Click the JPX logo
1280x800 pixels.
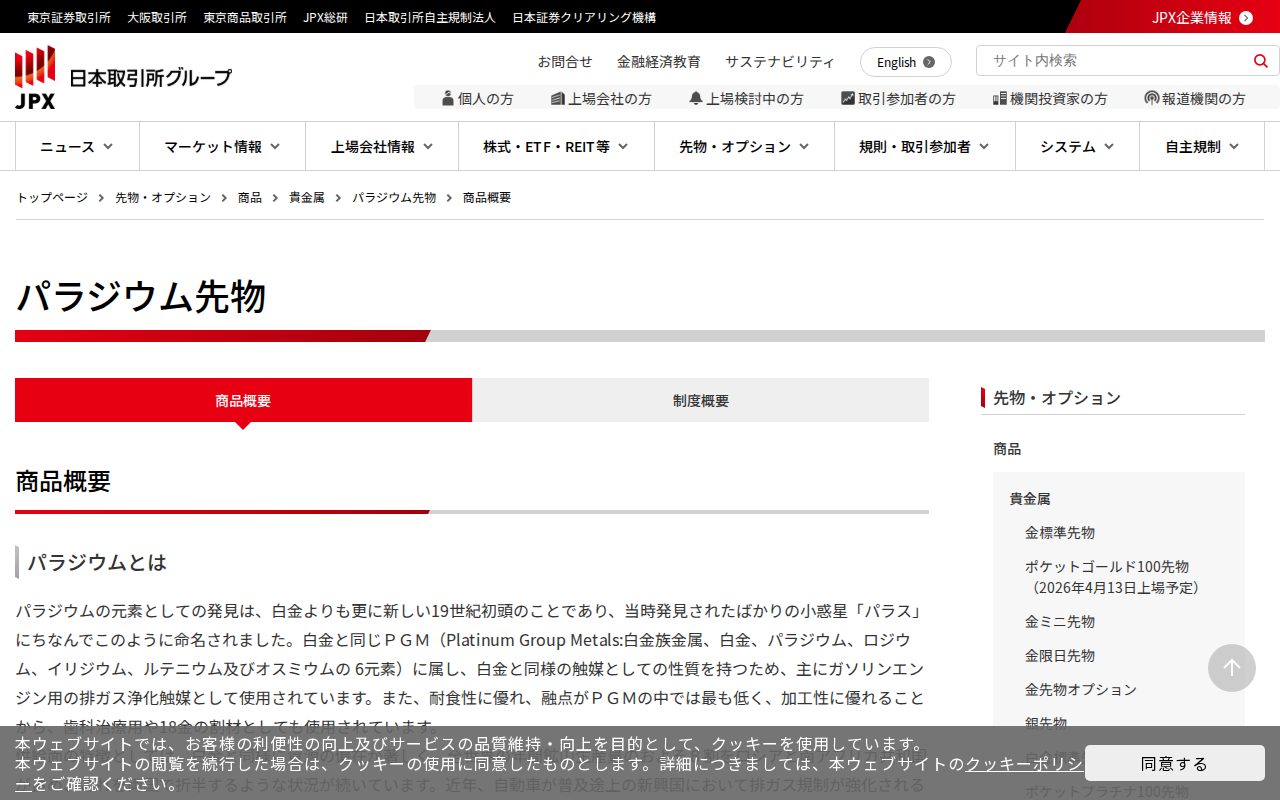click(123, 77)
